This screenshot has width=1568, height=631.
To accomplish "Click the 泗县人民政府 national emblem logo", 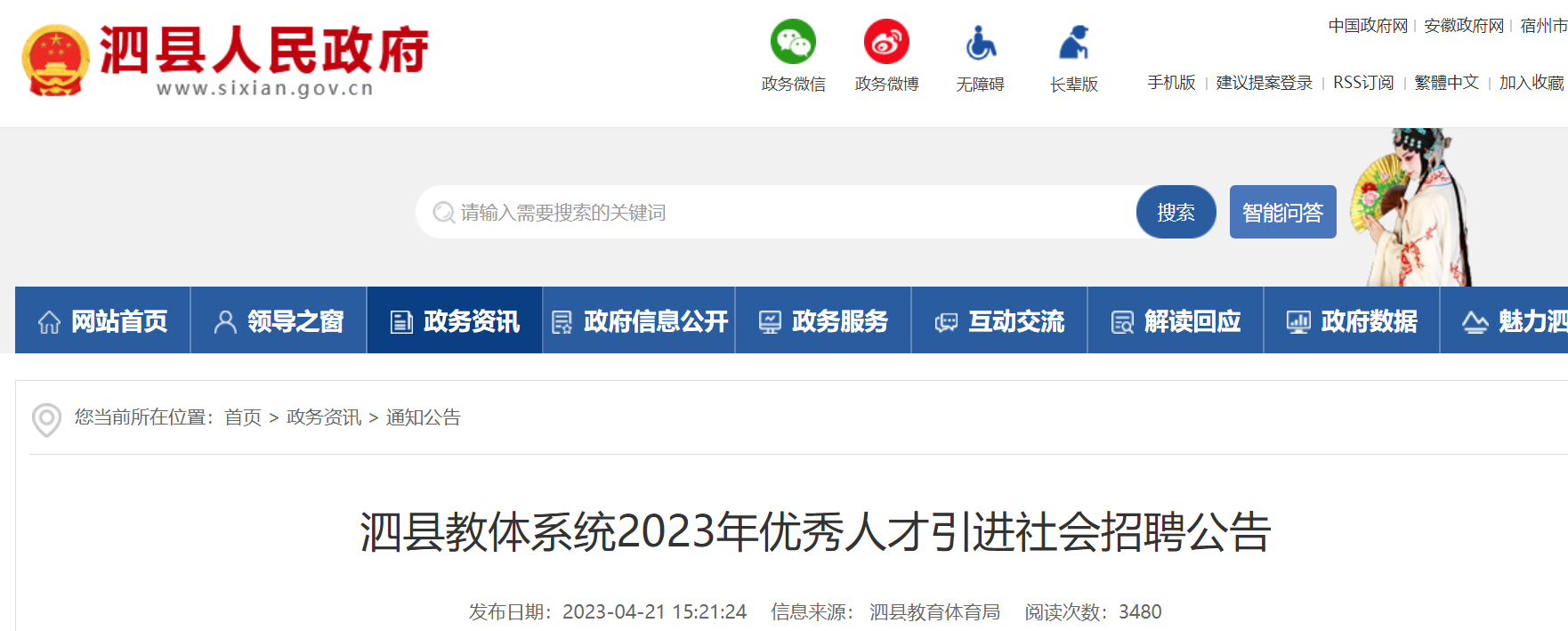I will tap(55, 60).
